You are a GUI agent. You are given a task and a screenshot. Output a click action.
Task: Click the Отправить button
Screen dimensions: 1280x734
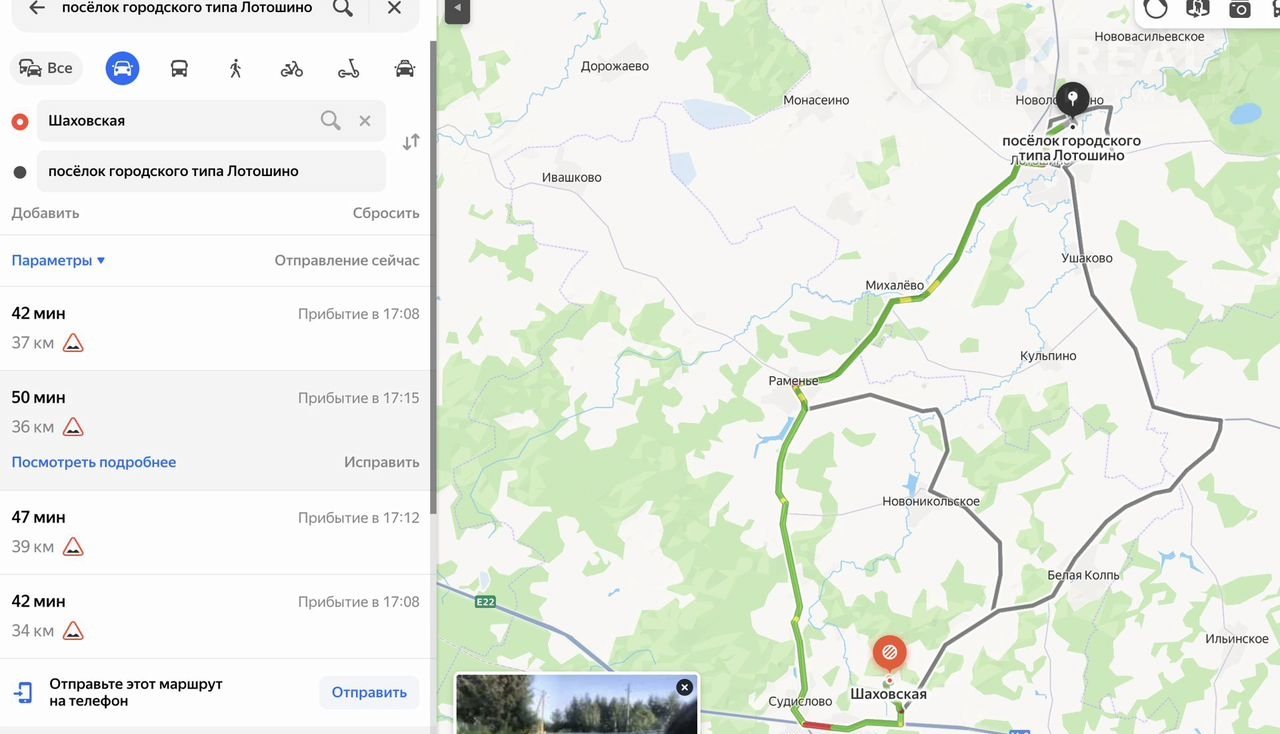(x=369, y=692)
